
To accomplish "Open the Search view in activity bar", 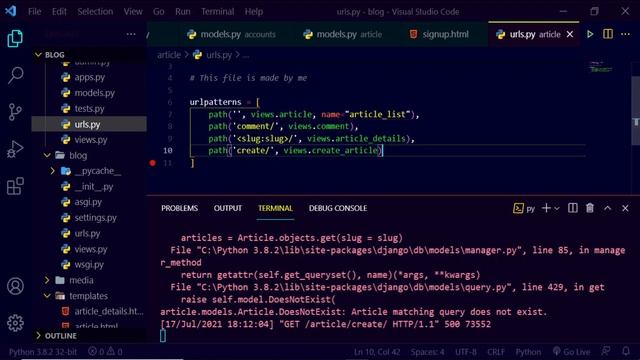I will tap(15, 75).
